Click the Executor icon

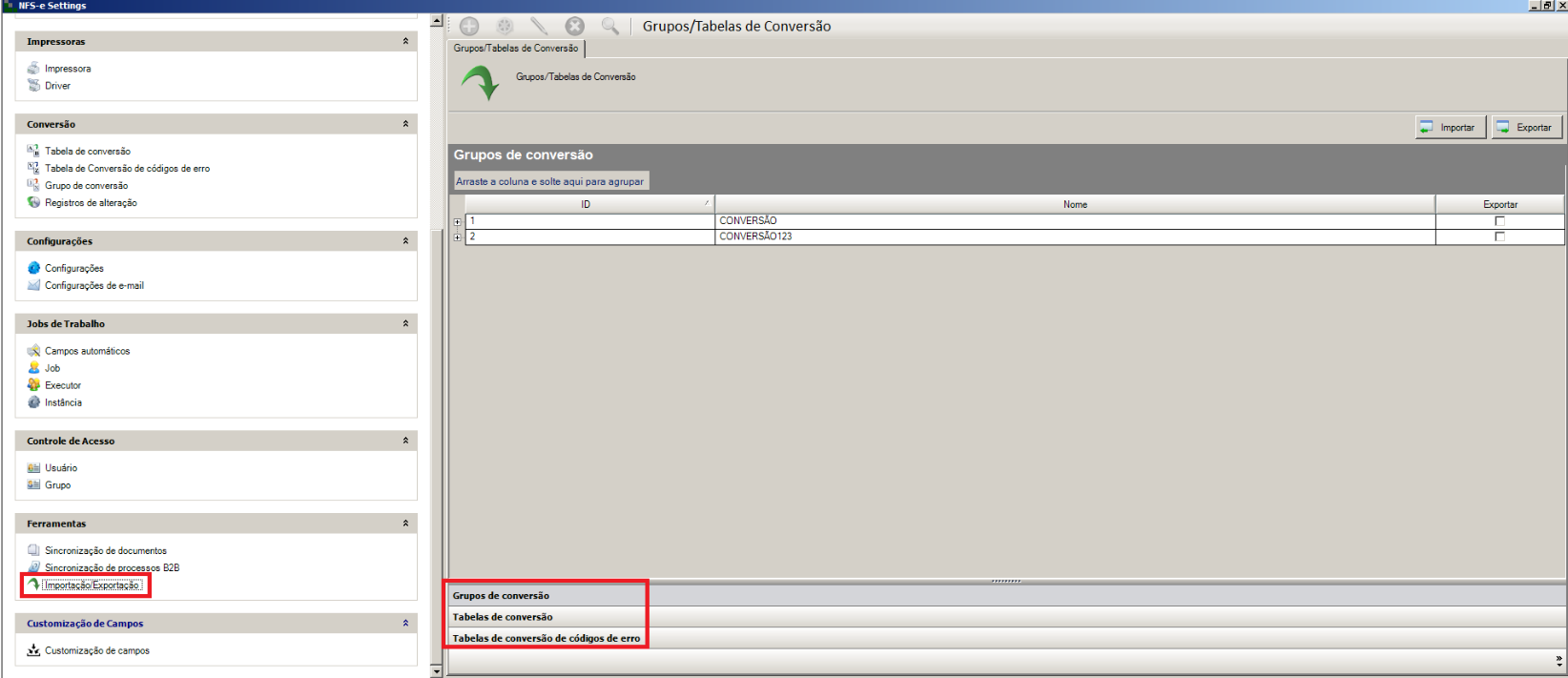coord(33,385)
